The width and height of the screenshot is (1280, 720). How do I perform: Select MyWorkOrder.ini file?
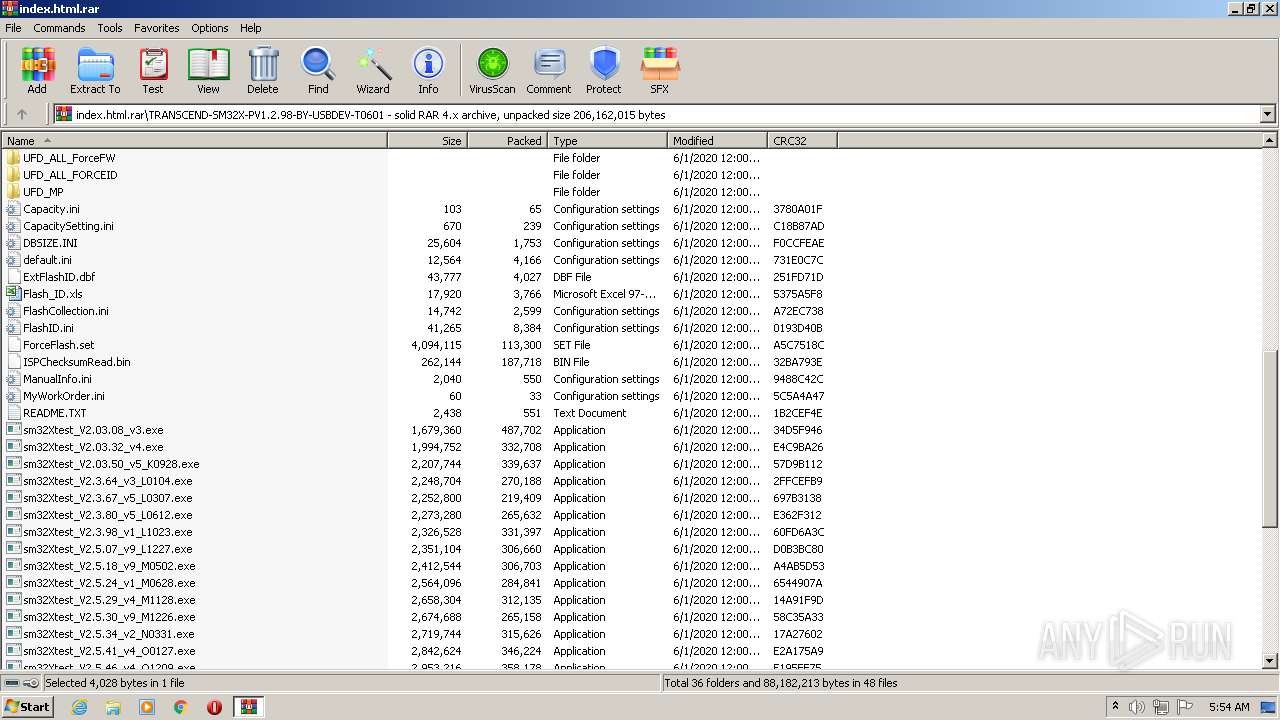(64, 396)
